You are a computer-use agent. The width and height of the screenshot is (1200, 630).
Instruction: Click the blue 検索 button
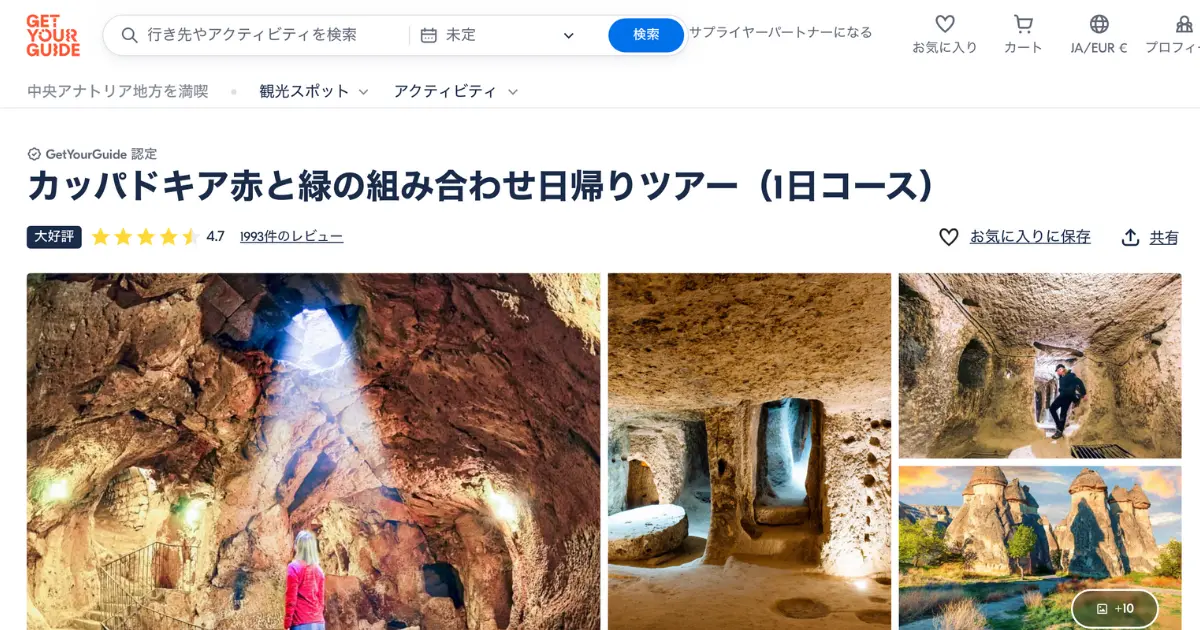click(646, 35)
